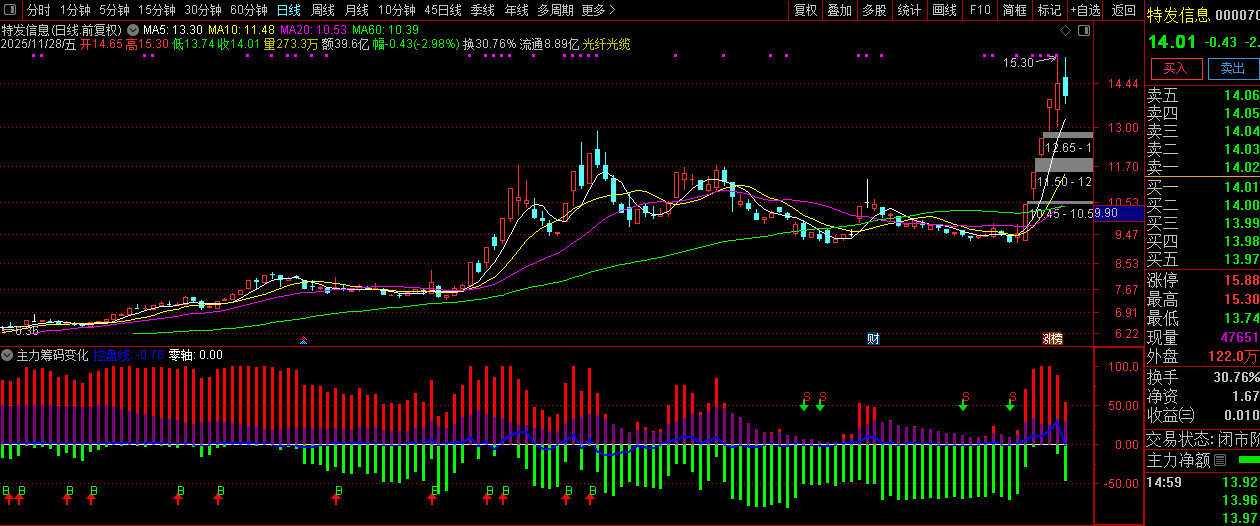Switch to 1分钟 period
This screenshot has width=1260, height=526.
pyautogui.click(x=75, y=10)
